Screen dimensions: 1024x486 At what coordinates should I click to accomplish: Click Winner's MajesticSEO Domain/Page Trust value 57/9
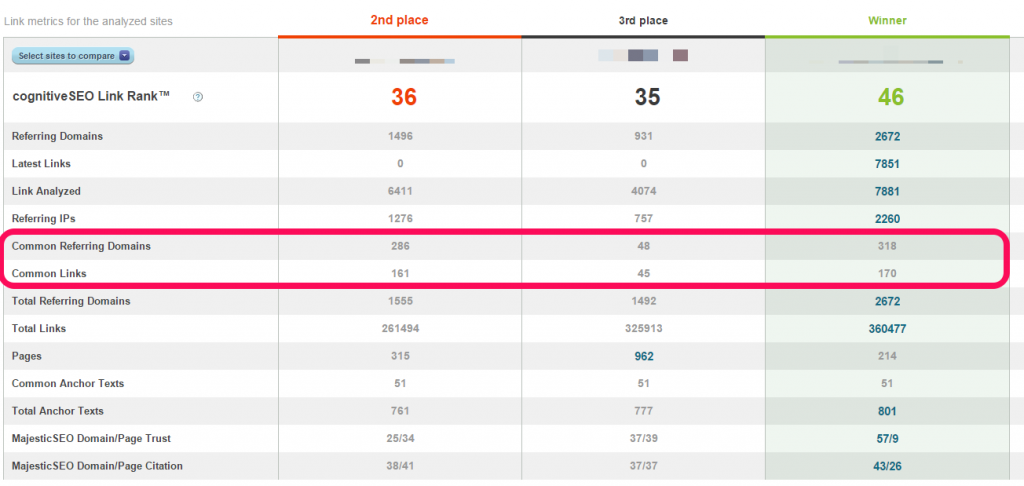pos(887,438)
